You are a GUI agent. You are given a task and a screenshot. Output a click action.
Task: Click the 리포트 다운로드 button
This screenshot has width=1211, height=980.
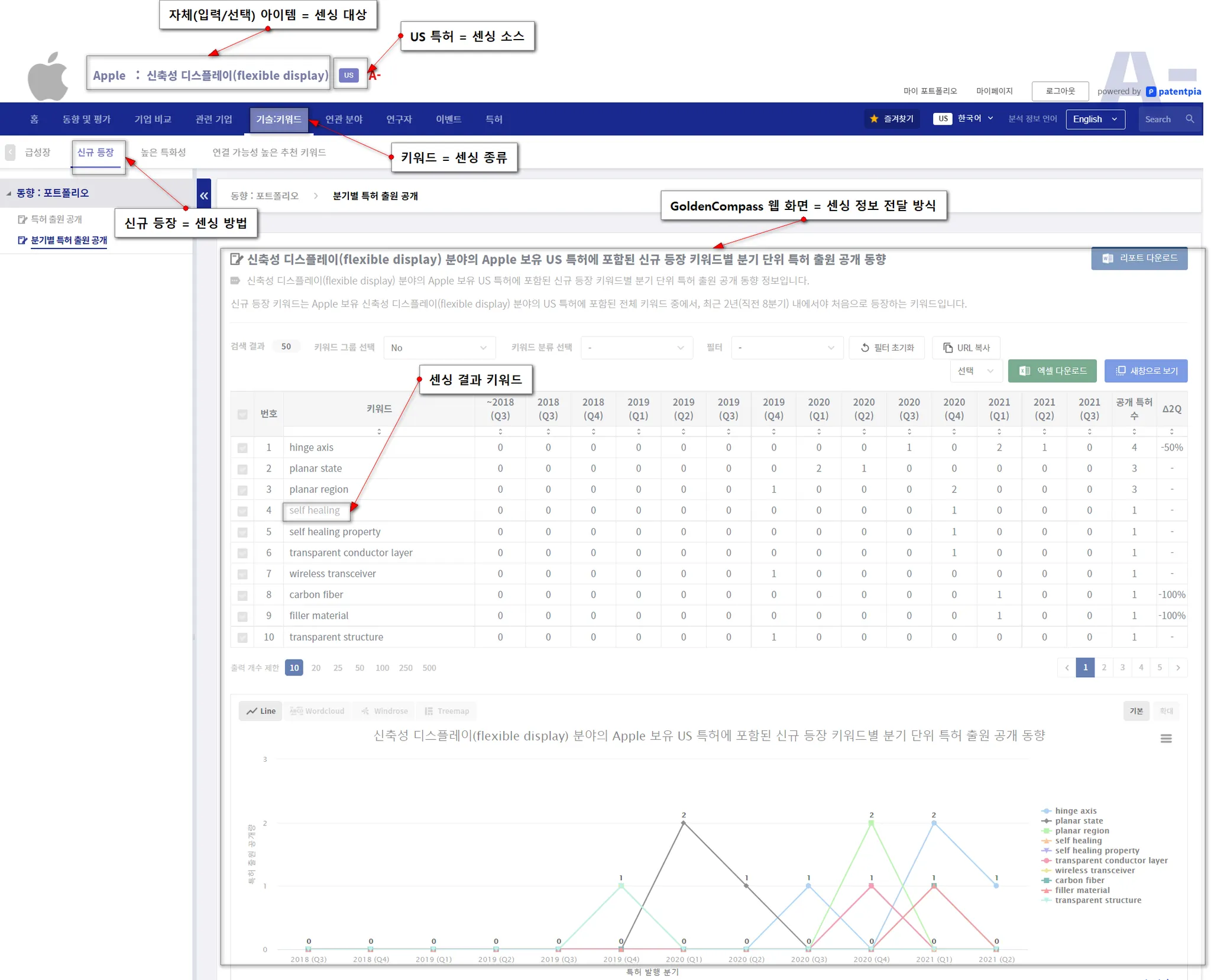[x=1139, y=258]
